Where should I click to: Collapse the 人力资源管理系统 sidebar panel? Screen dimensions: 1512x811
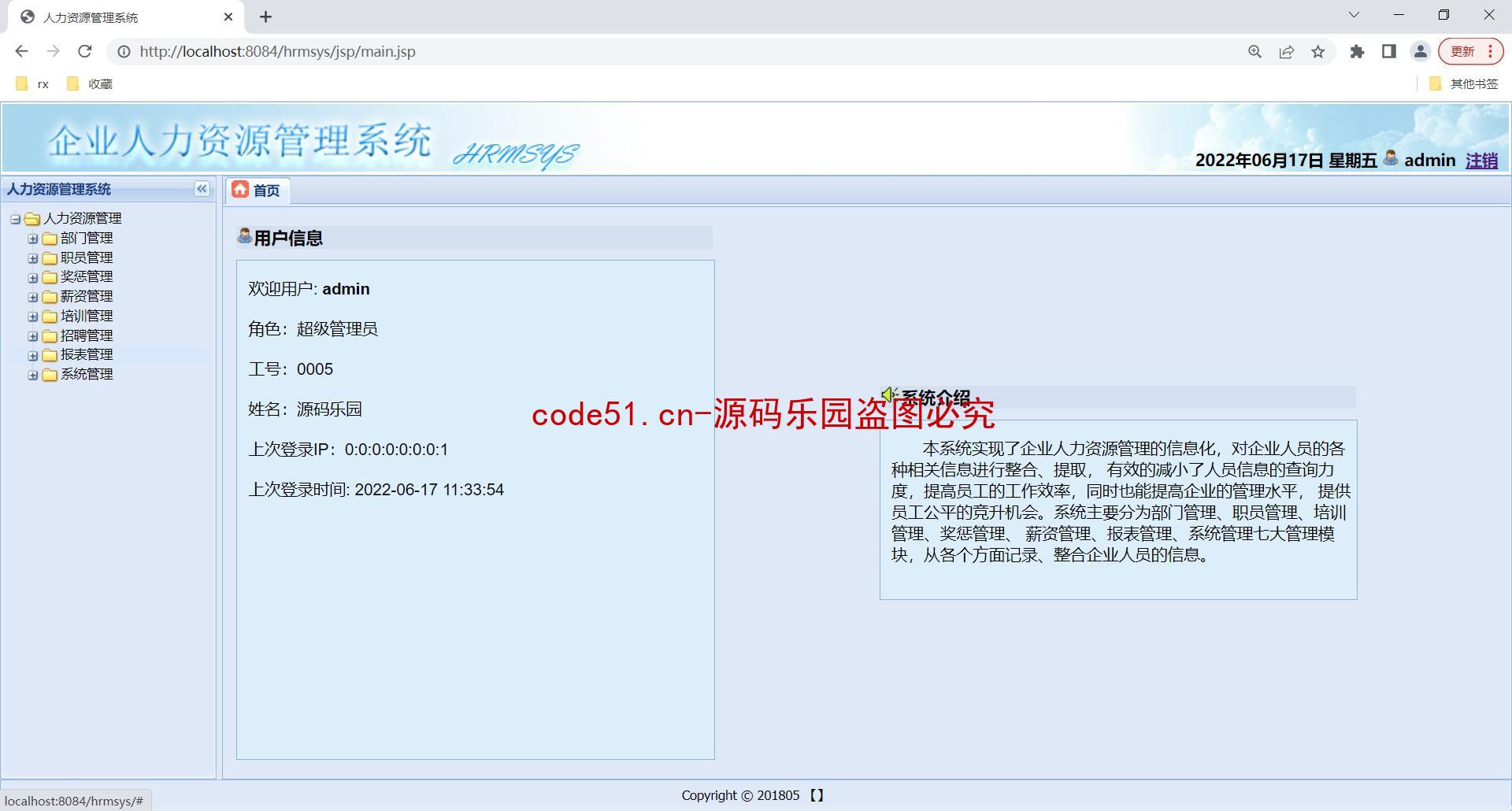[202, 189]
